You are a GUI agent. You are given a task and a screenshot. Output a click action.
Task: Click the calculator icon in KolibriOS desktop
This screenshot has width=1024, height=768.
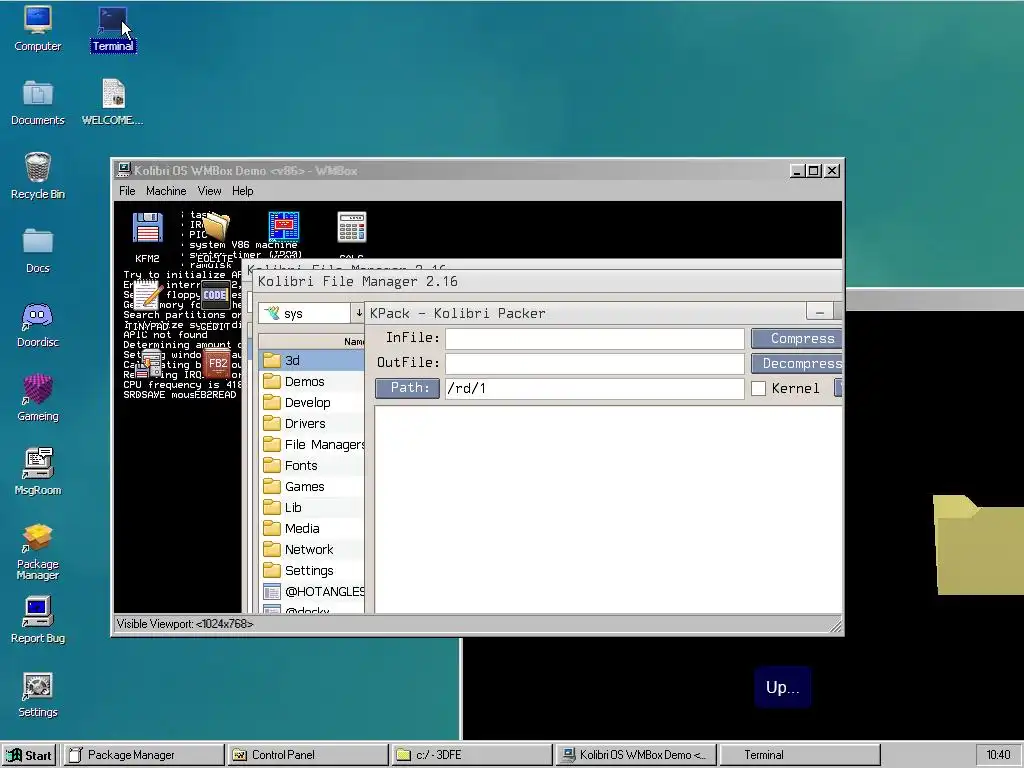(x=352, y=229)
